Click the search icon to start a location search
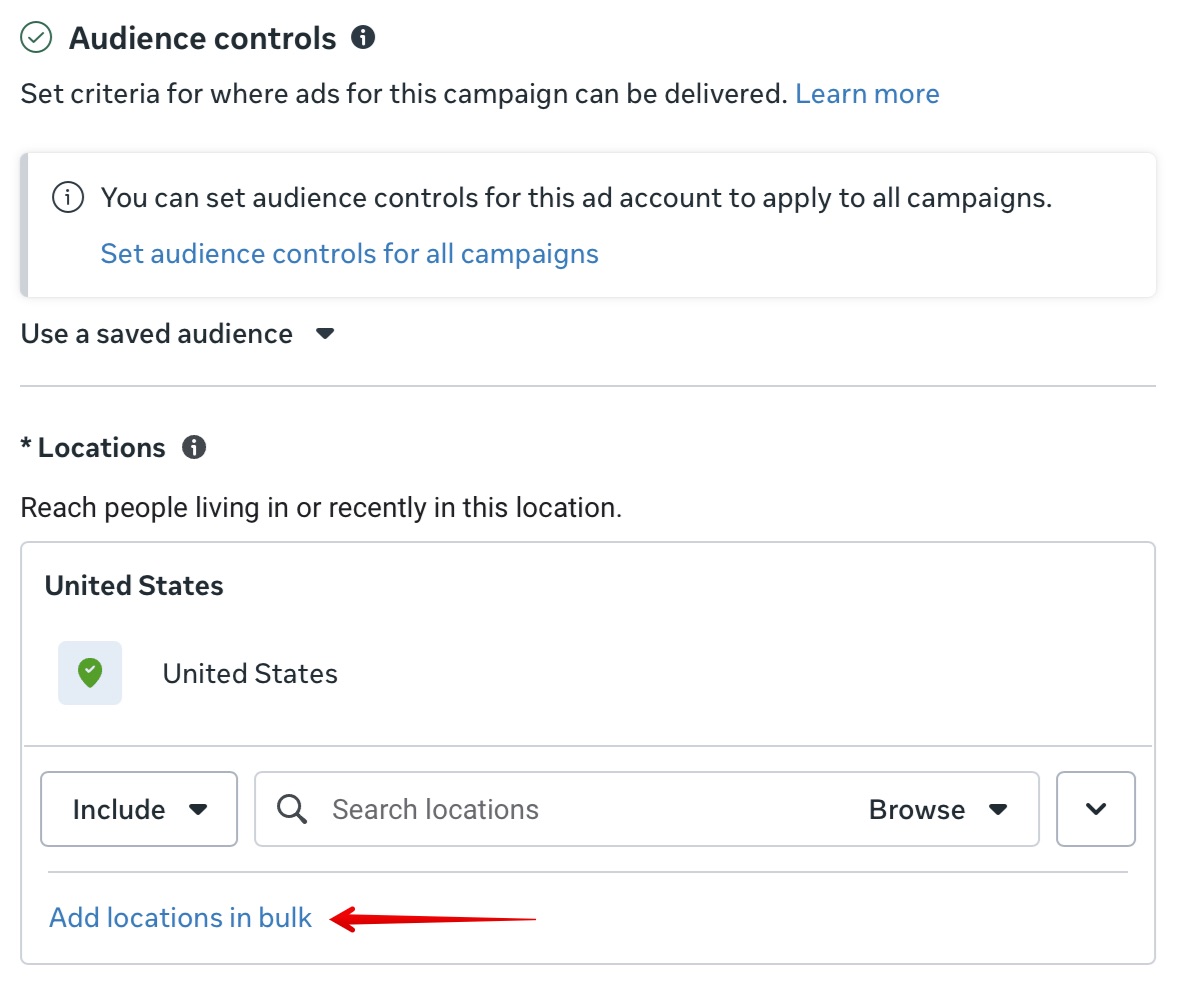Viewport: 1177px width, 990px height. point(291,809)
